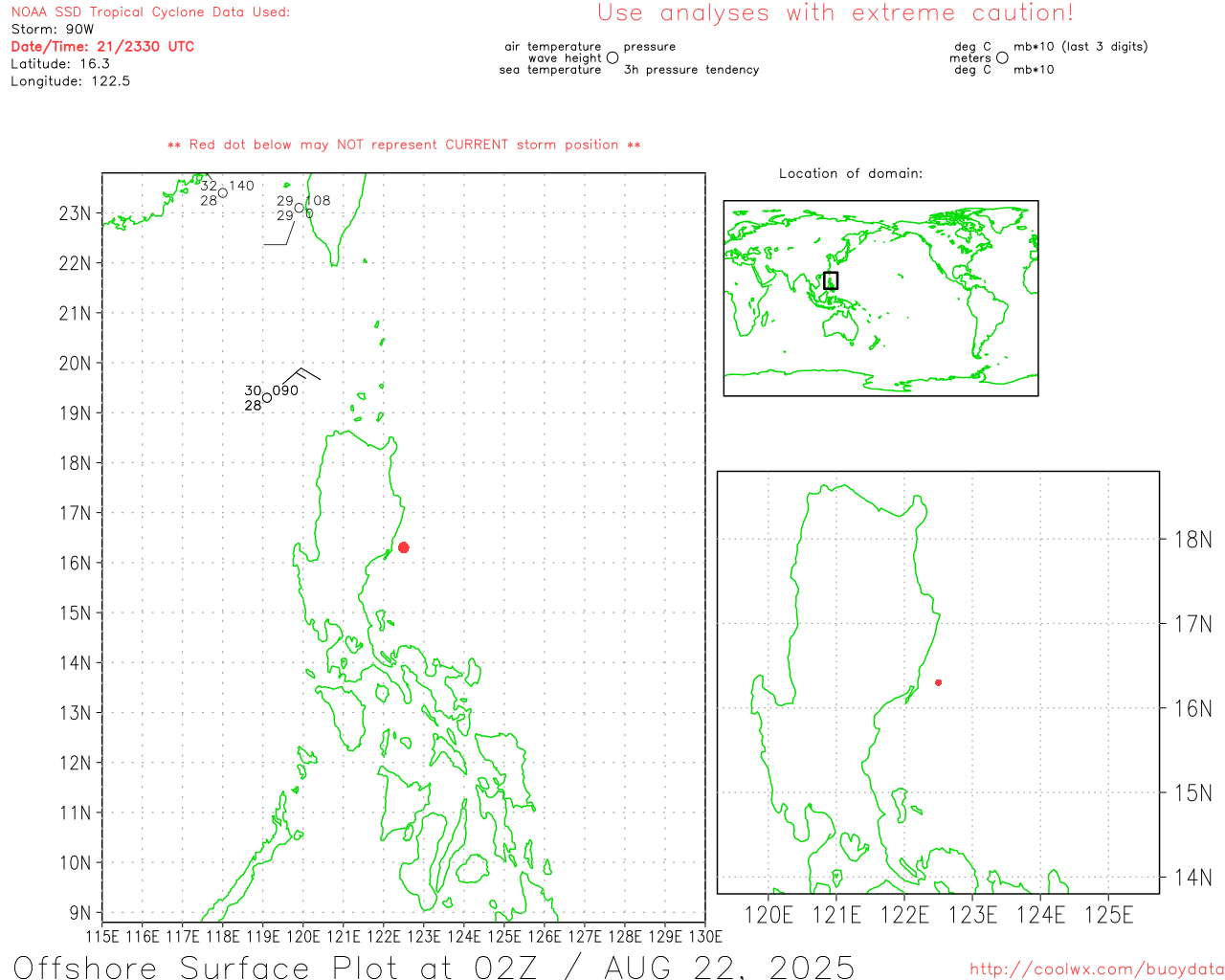Screen dimensions: 1225x980
Task: Click the 'Use analyses with extreme caution!' heading
Action: (835, 13)
